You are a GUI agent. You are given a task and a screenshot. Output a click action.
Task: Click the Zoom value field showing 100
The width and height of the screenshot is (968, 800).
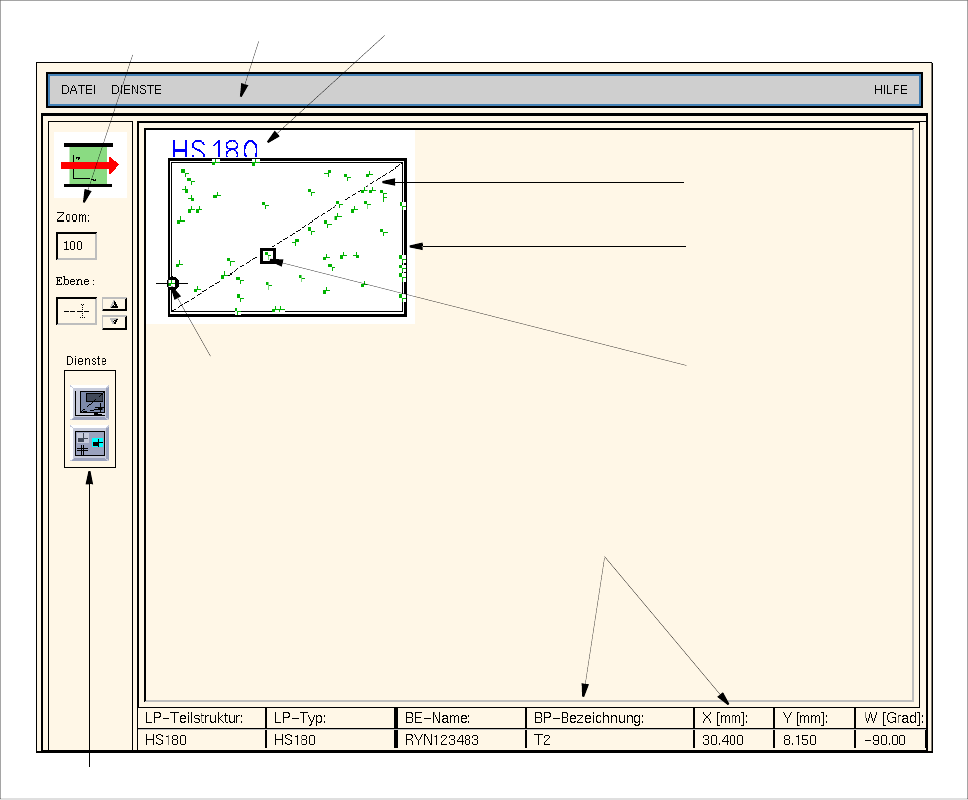[76, 245]
